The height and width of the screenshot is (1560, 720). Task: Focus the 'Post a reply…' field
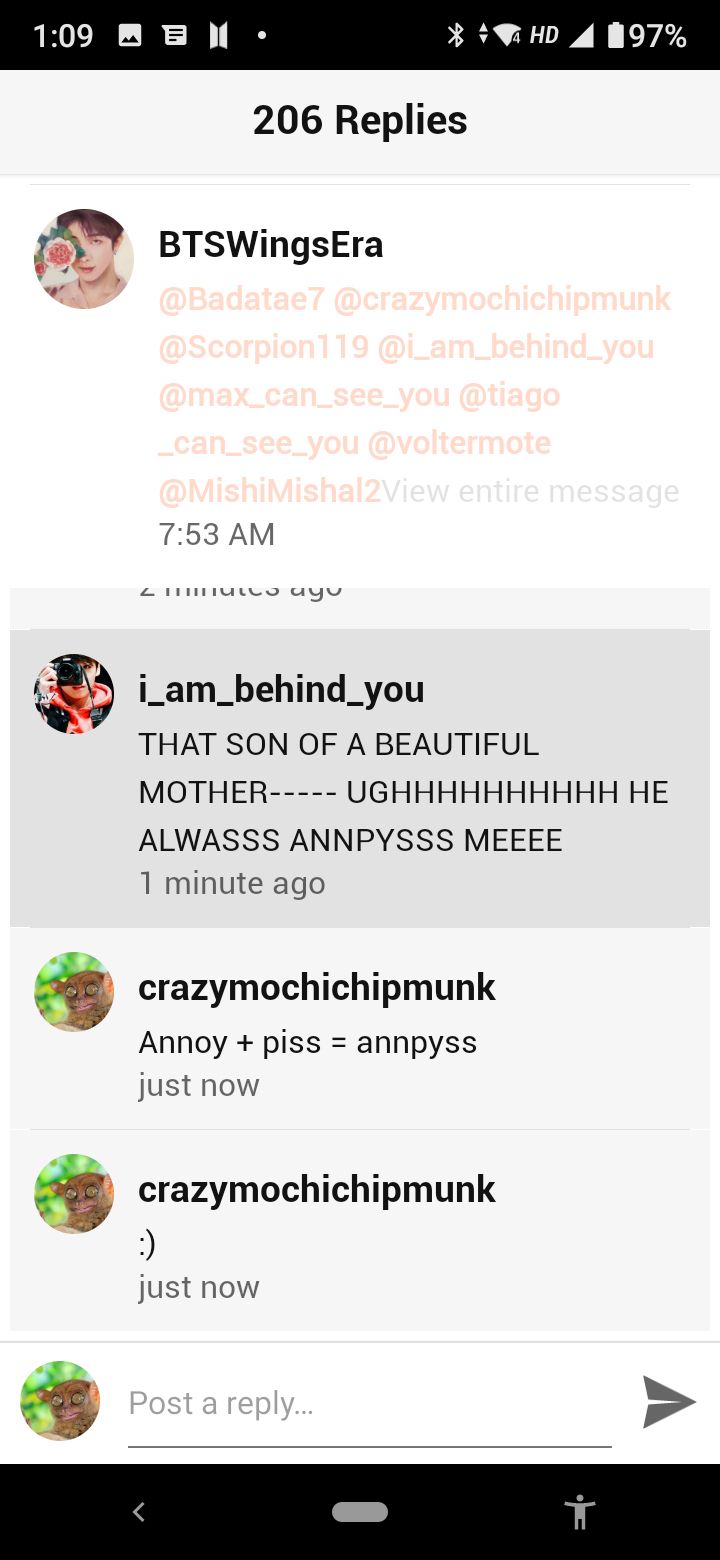369,1405
